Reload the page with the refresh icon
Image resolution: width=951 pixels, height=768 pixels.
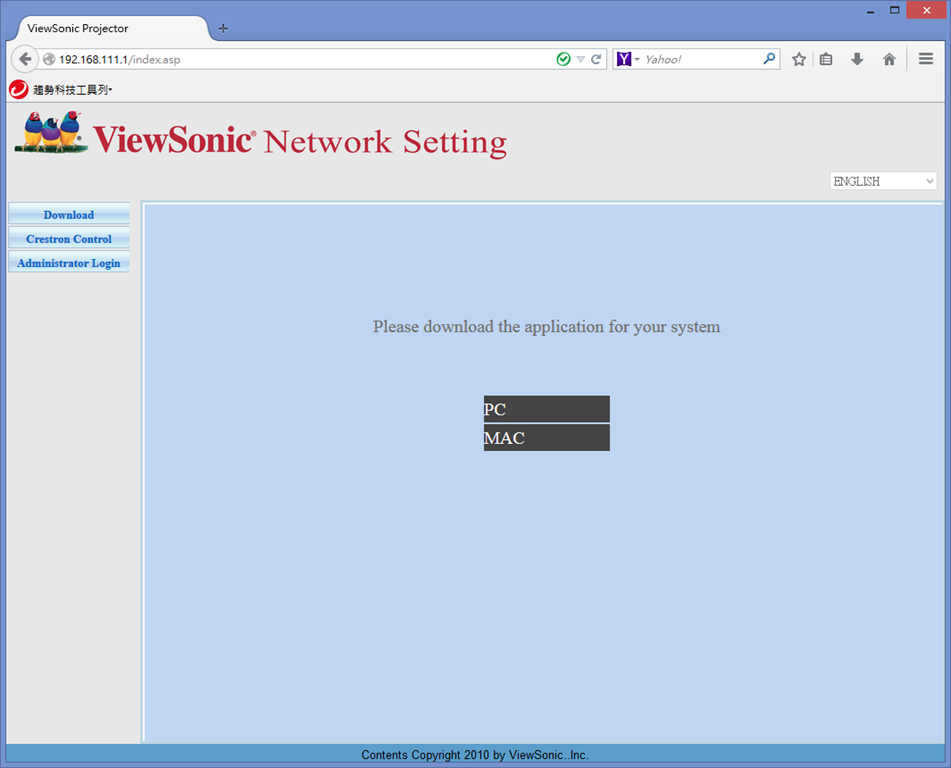(x=596, y=59)
